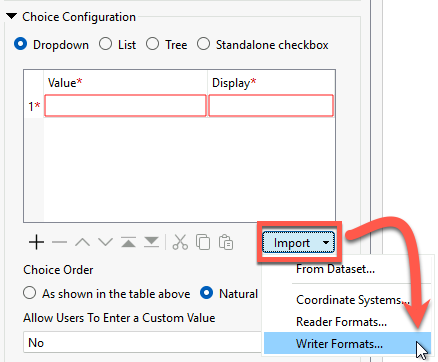This screenshot has height=362, width=438.
Task: Copy the selected row
Action: pyautogui.click(x=203, y=242)
